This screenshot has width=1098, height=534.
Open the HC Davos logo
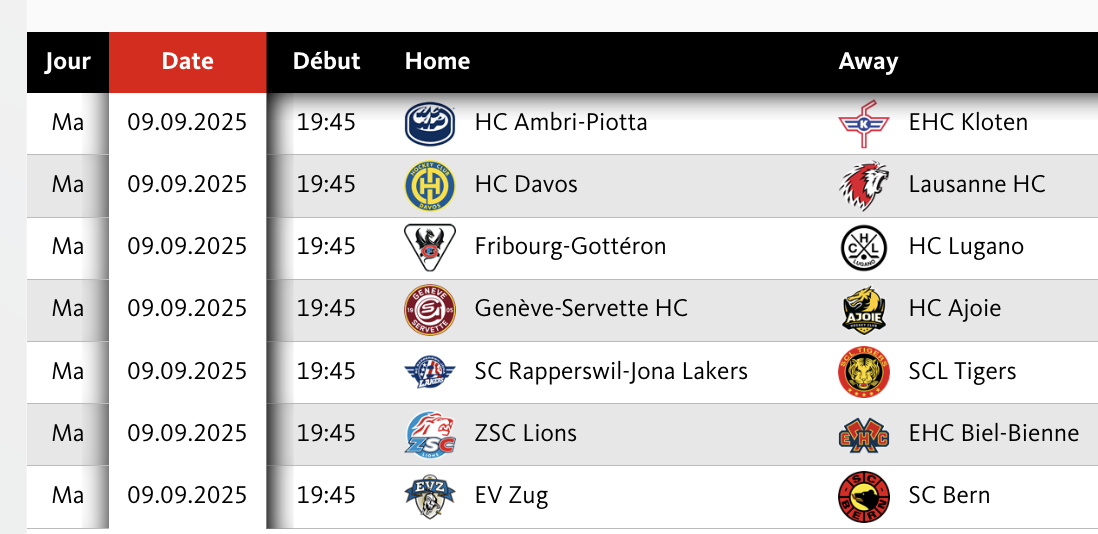pyautogui.click(x=430, y=185)
